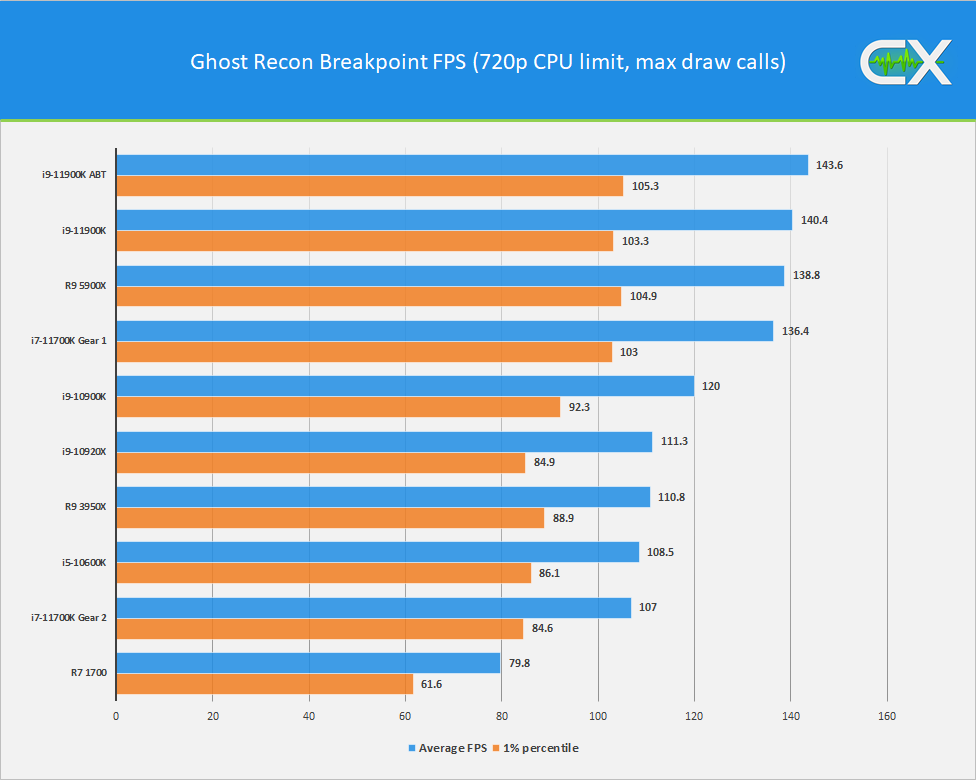Click the 'i5-10600K' row label
This screenshot has width=976, height=780.
coord(84,563)
